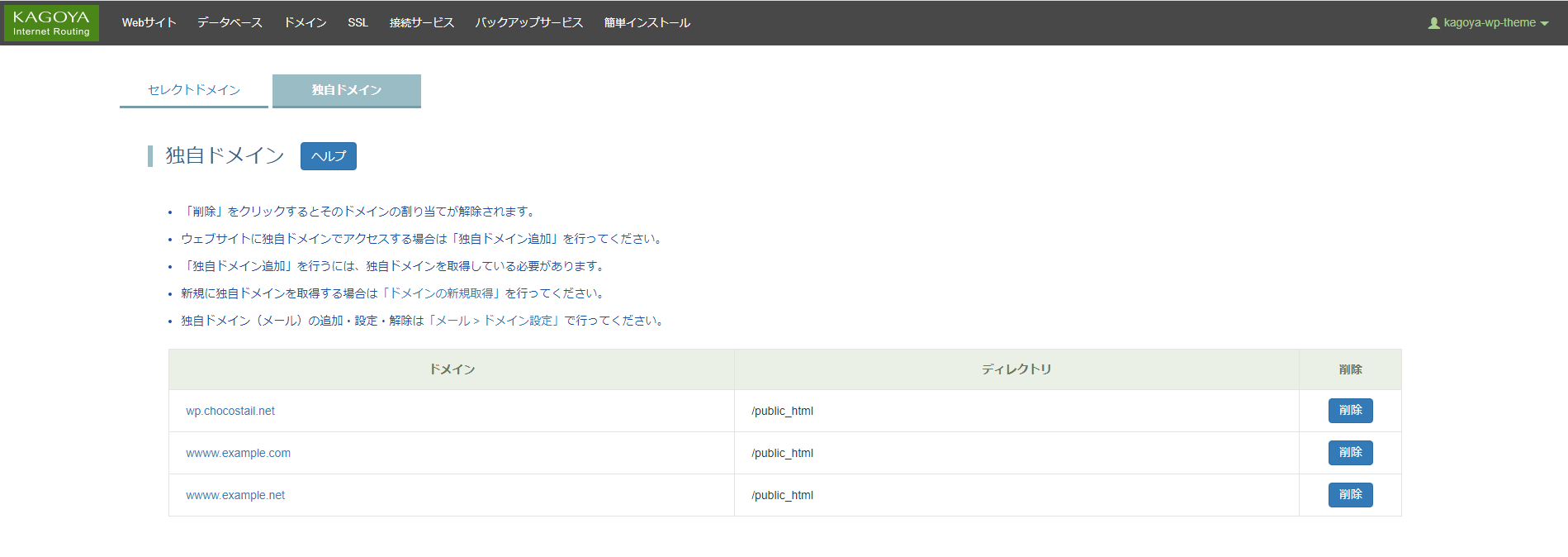The width and height of the screenshot is (1568, 557).
Task: Delete the wp.chocostail.net domain assignment
Action: [x=1350, y=411]
